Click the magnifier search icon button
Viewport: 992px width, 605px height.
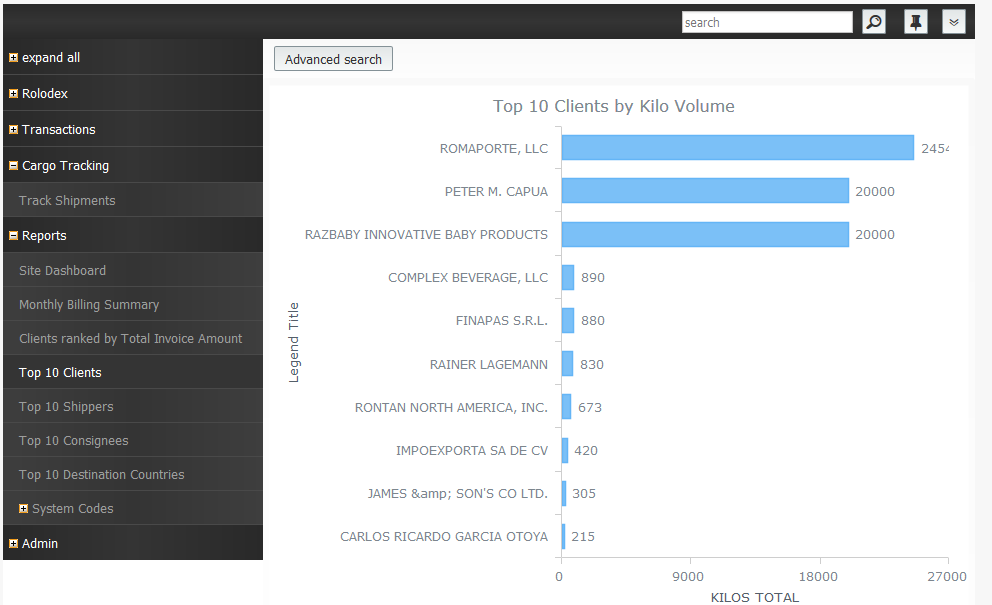click(x=874, y=22)
